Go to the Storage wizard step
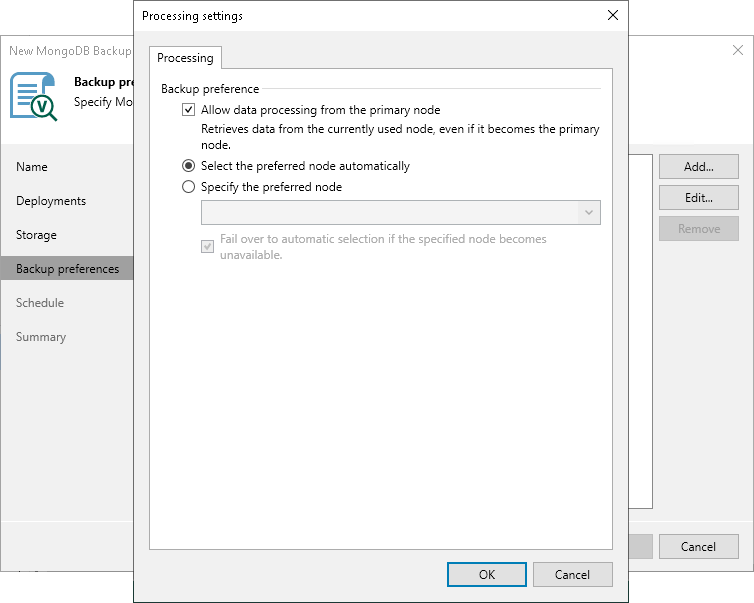Viewport: 754px width, 603px height. (x=36, y=235)
